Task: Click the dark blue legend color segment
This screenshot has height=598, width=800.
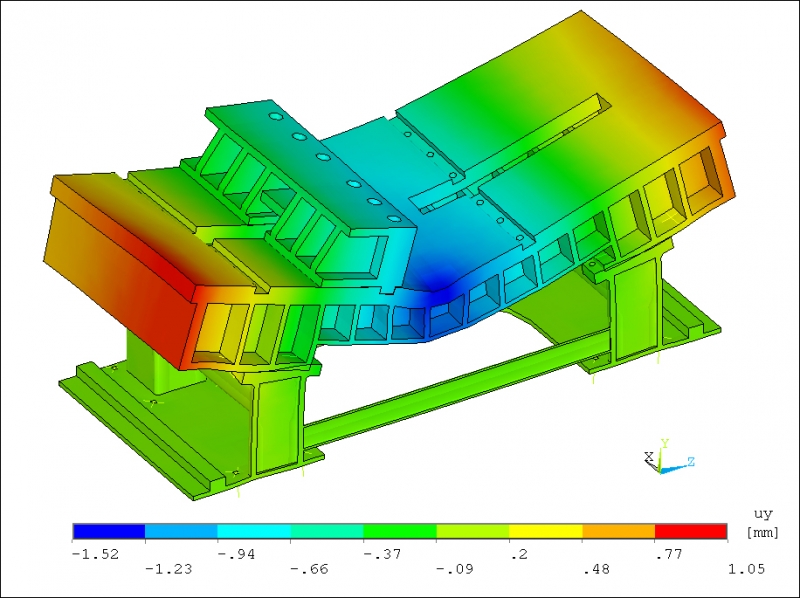Action: [x=109, y=530]
